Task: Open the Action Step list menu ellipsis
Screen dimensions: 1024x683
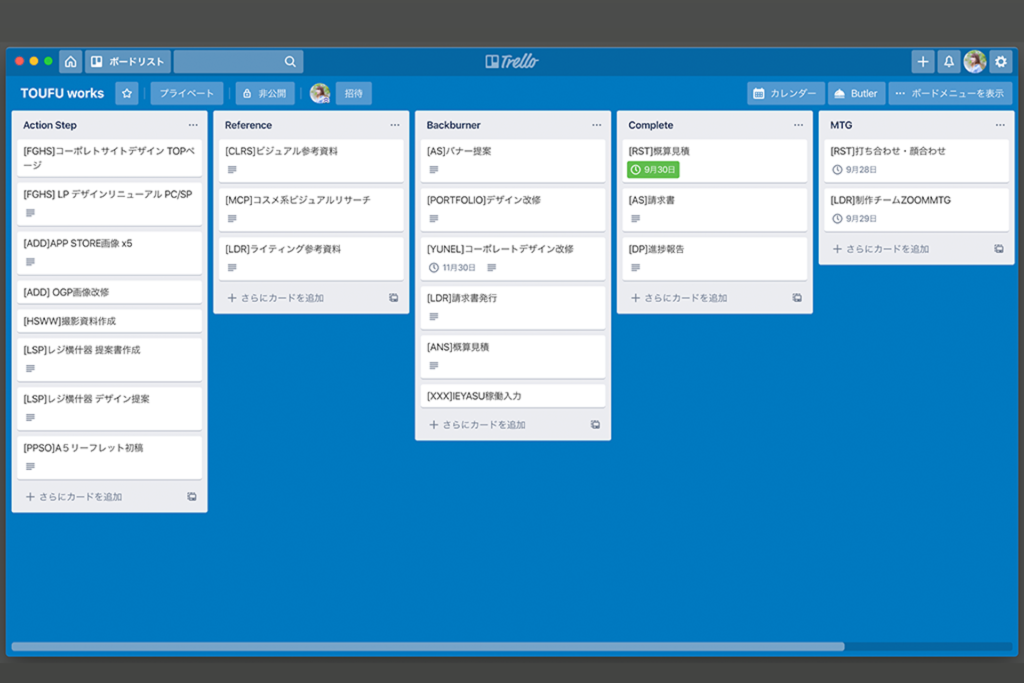Action: [193, 125]
